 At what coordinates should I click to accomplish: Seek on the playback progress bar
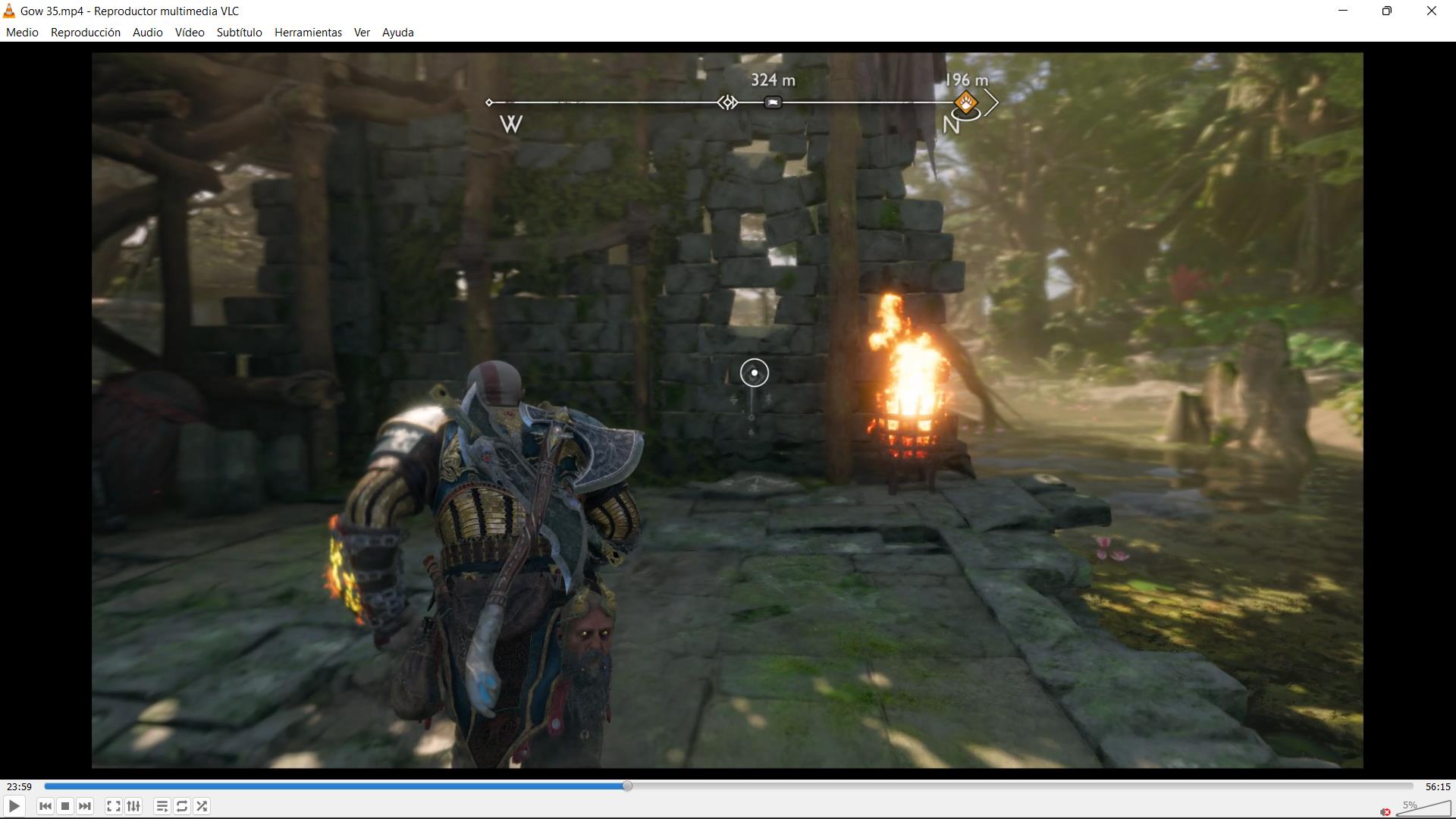[x=728, y=786]
